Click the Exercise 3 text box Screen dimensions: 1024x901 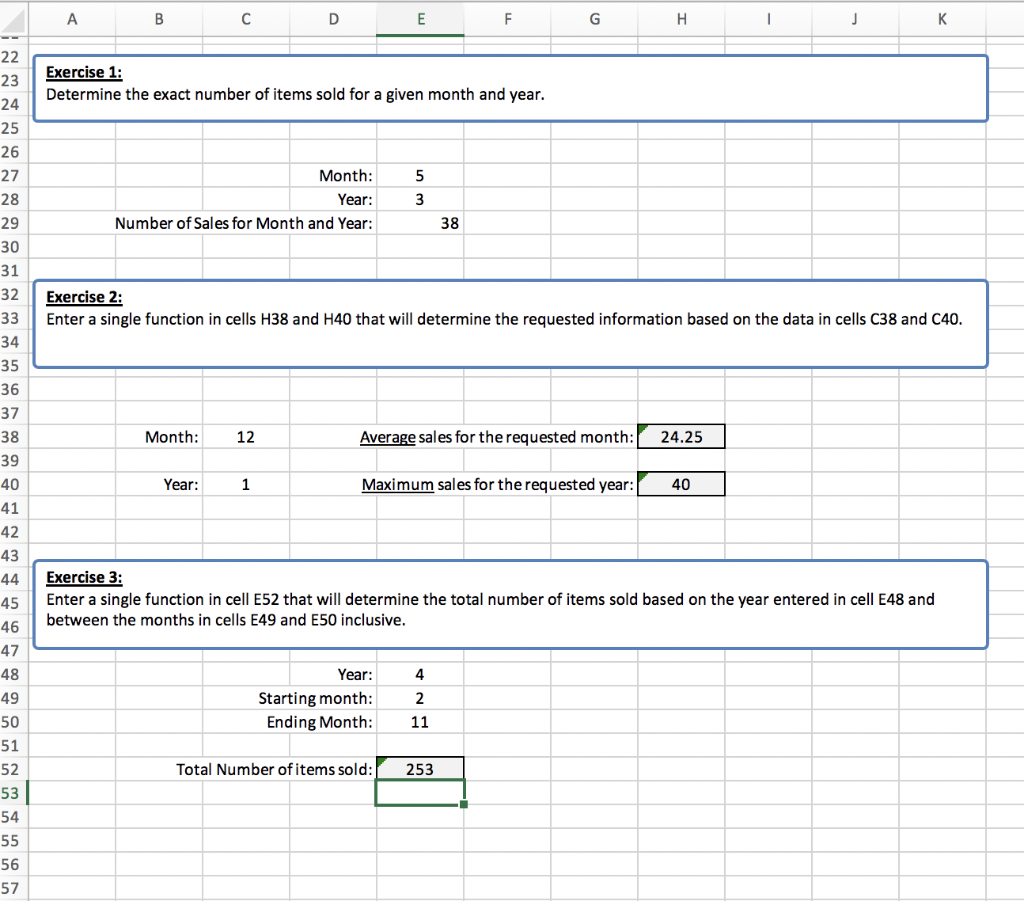(510, 605)
